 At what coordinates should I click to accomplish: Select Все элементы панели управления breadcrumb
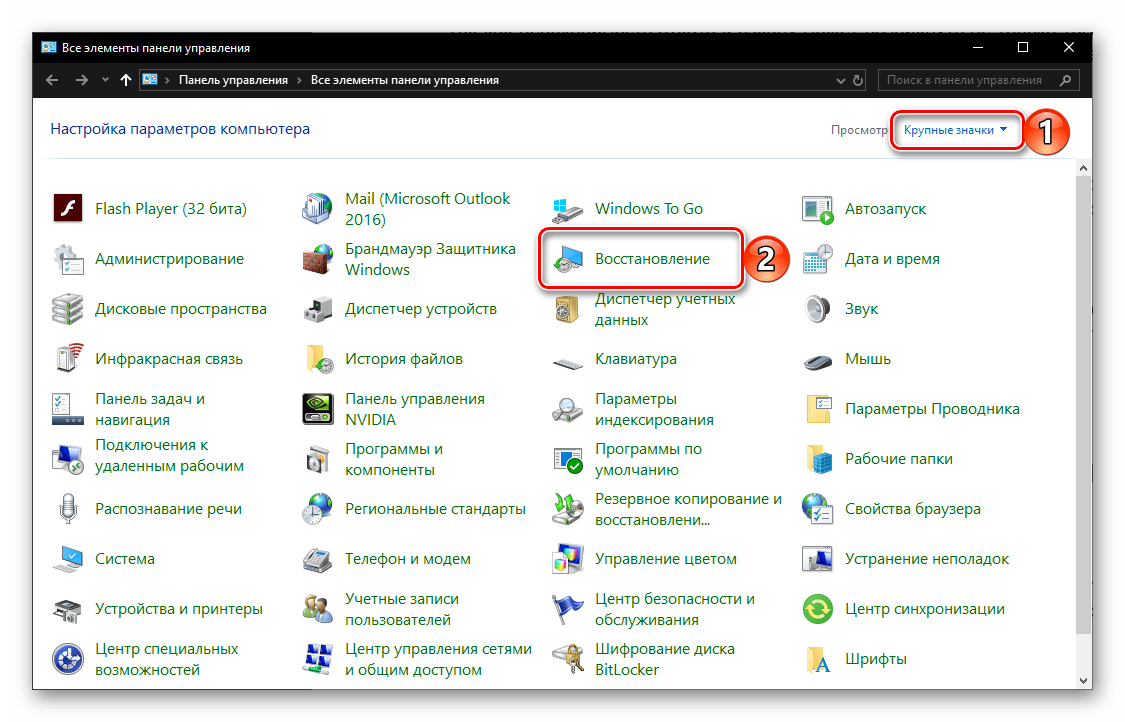[x=405, y=80]
